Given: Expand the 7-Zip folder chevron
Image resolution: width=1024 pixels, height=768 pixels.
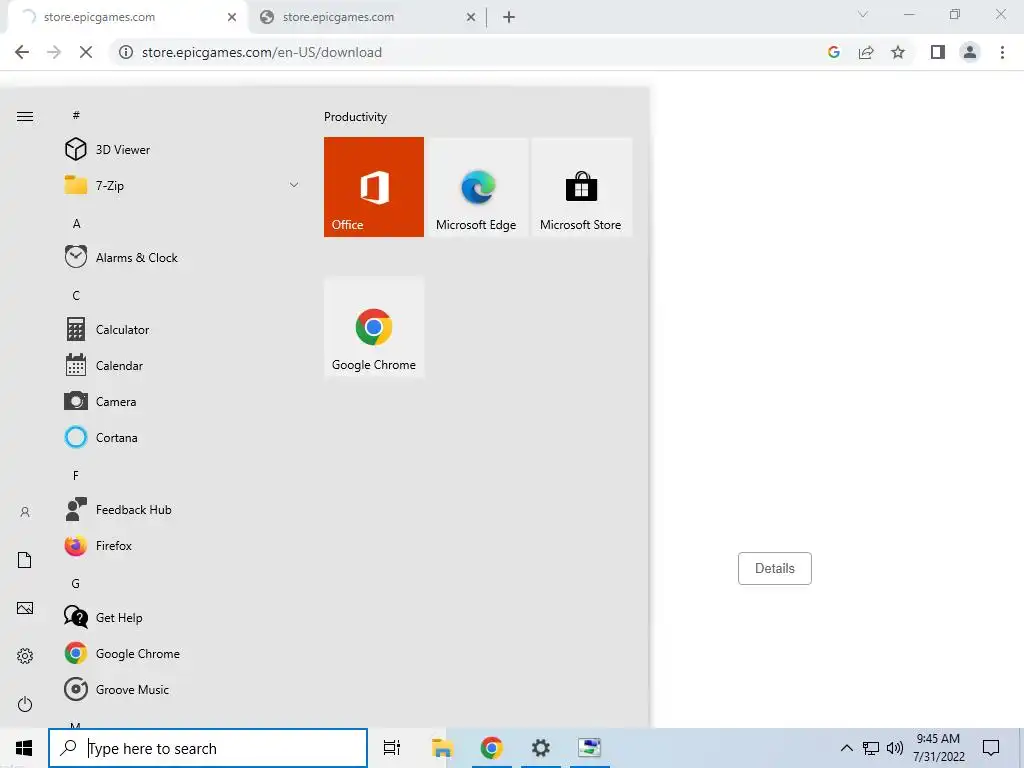Looking at the screenshot, I should tap(294, 185).
